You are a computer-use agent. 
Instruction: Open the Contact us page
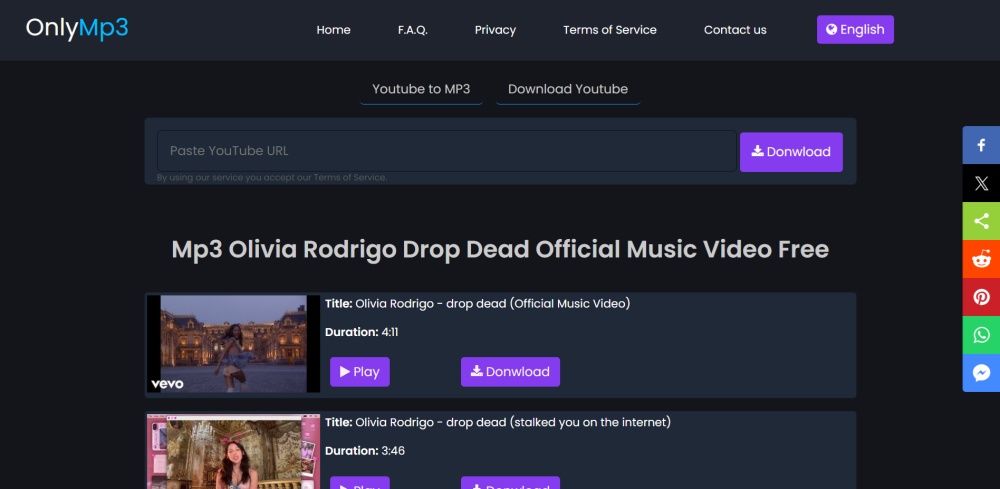click(x=735, y=30)
